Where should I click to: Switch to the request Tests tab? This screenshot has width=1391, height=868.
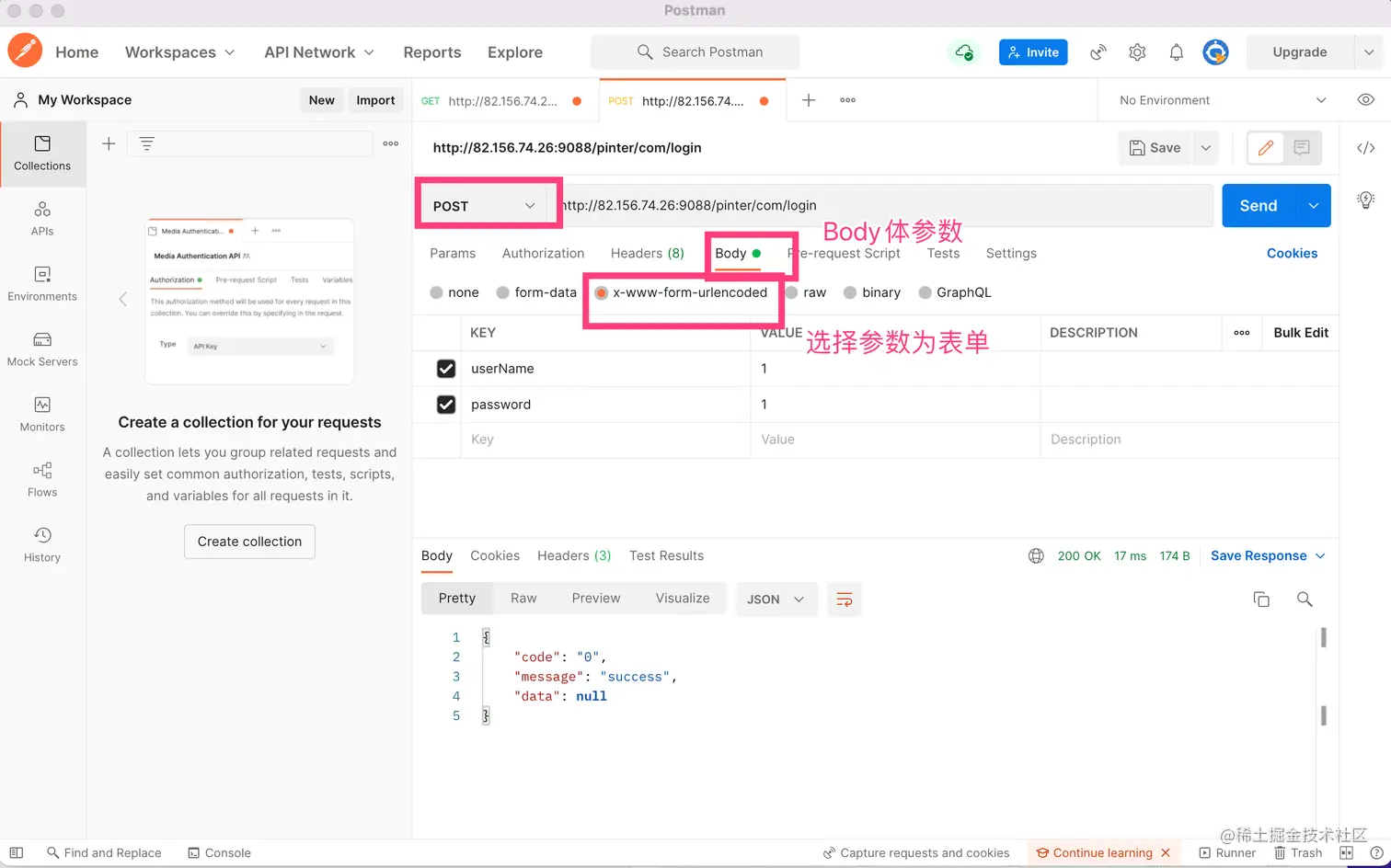point(943,254)
